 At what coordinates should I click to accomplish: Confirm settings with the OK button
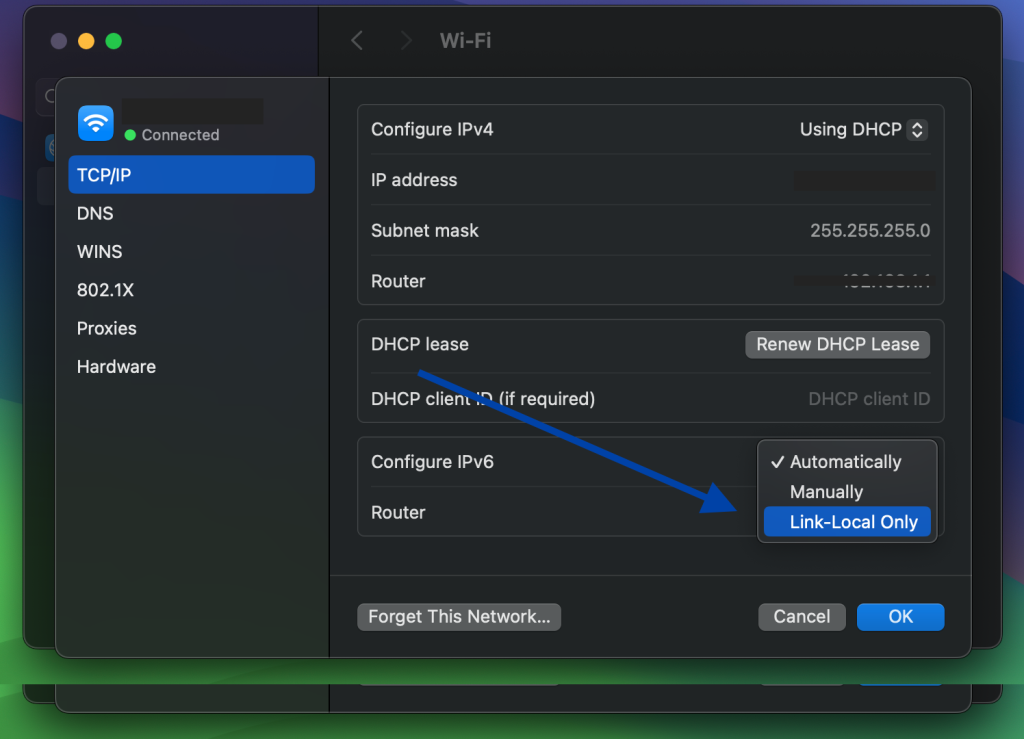click(900, 616)
